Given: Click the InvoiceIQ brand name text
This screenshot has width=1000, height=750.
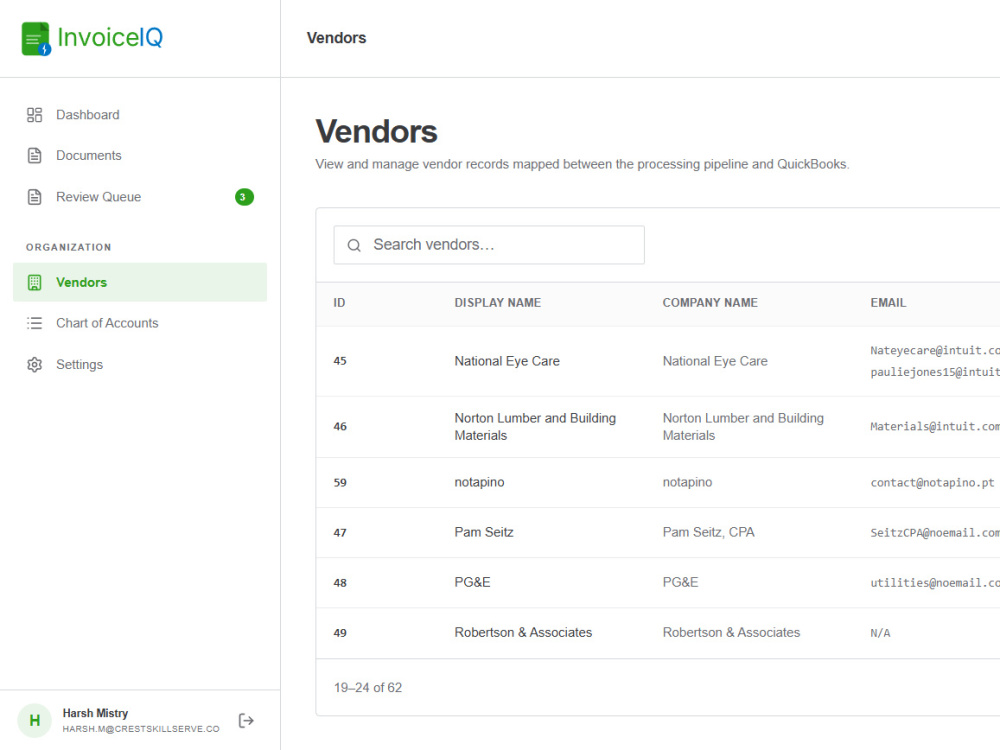Looking at the screenshot, I should coord(110,38).
